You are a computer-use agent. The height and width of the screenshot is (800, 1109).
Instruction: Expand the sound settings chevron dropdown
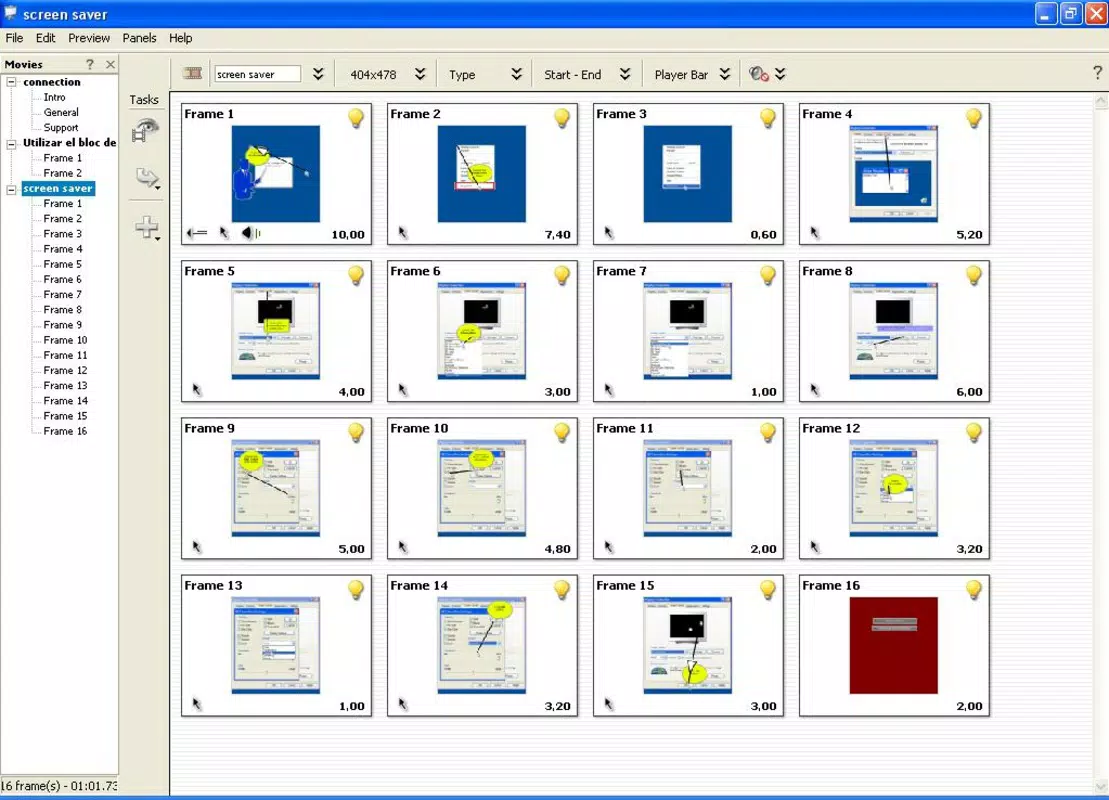(x=780, y=74)
